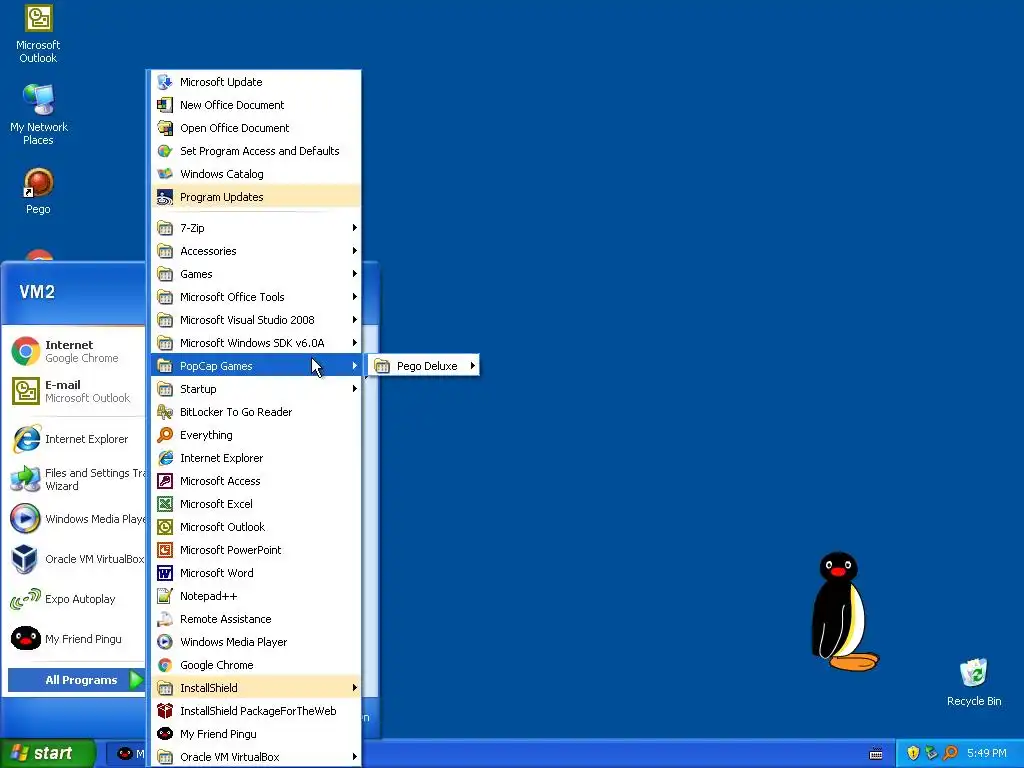Open Google Chrome from All Programs list
The image size is (1024, 768).
pyautogui.click(x=256, y=665)
